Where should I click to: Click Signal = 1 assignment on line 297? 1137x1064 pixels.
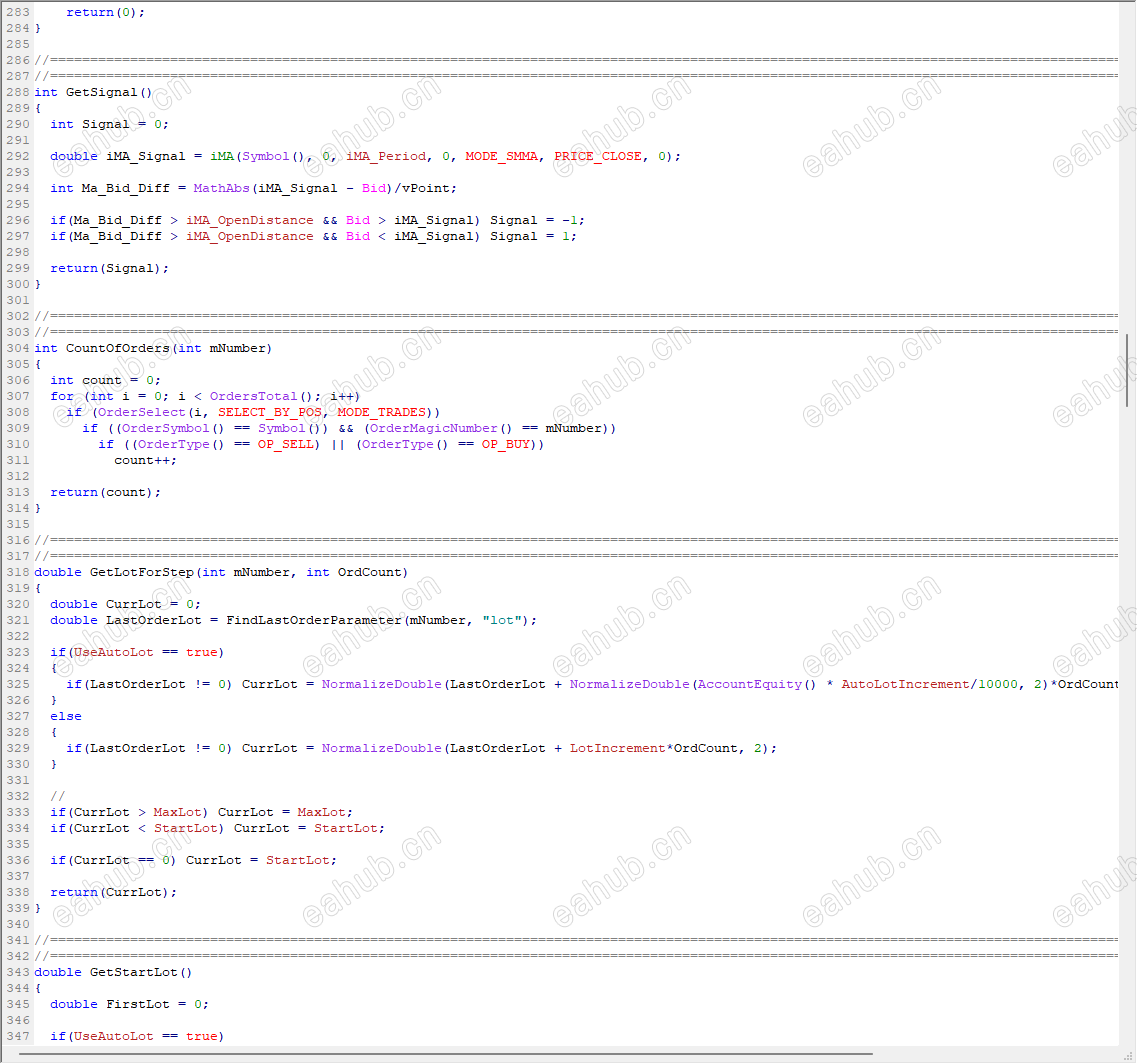(533, 236)
